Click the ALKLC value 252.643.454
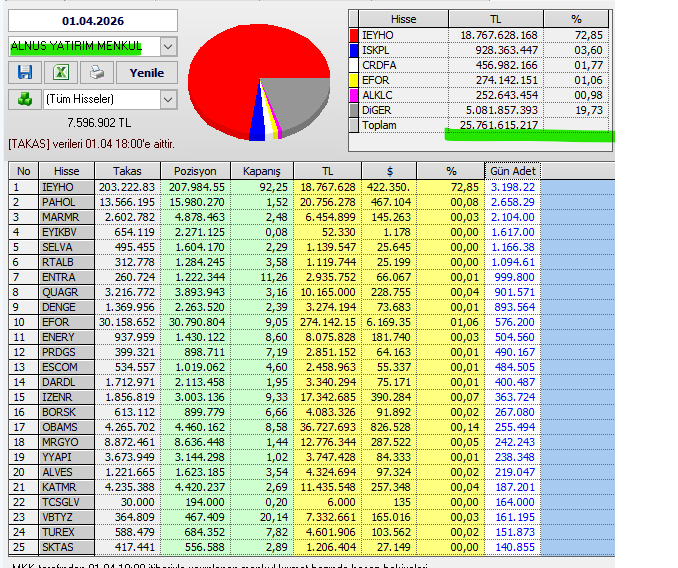Viewport: 678px width, 568px height. pos(506,95)
